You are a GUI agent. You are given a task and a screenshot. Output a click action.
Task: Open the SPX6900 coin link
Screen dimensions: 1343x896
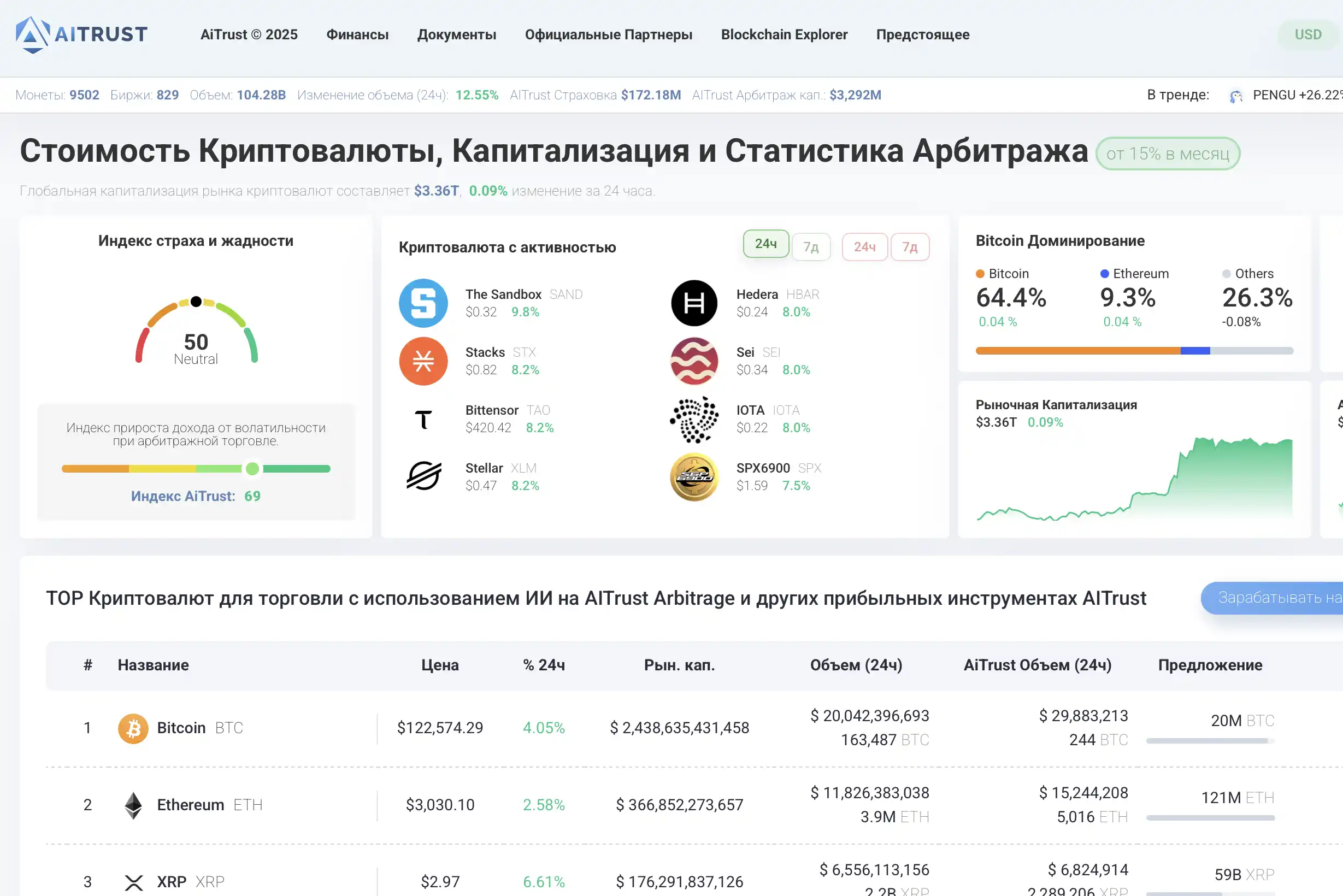[763, 468]
